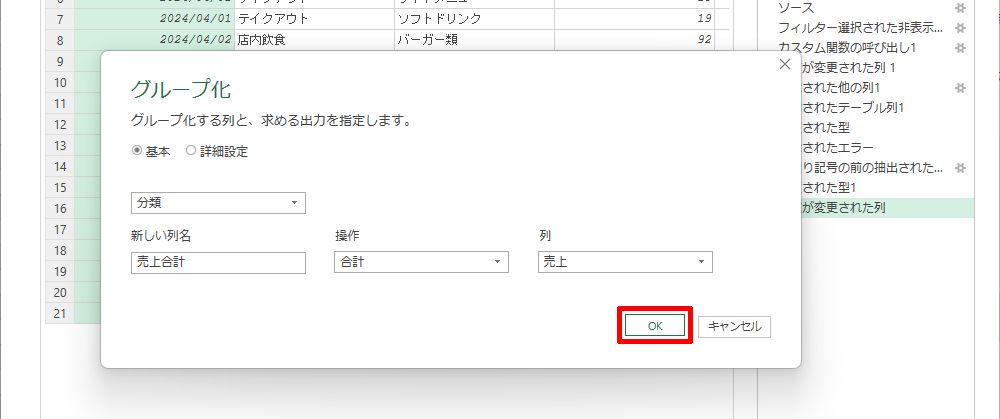Select the 詳細設定 radio button
1000x419 pixels.
pos(191,151)
